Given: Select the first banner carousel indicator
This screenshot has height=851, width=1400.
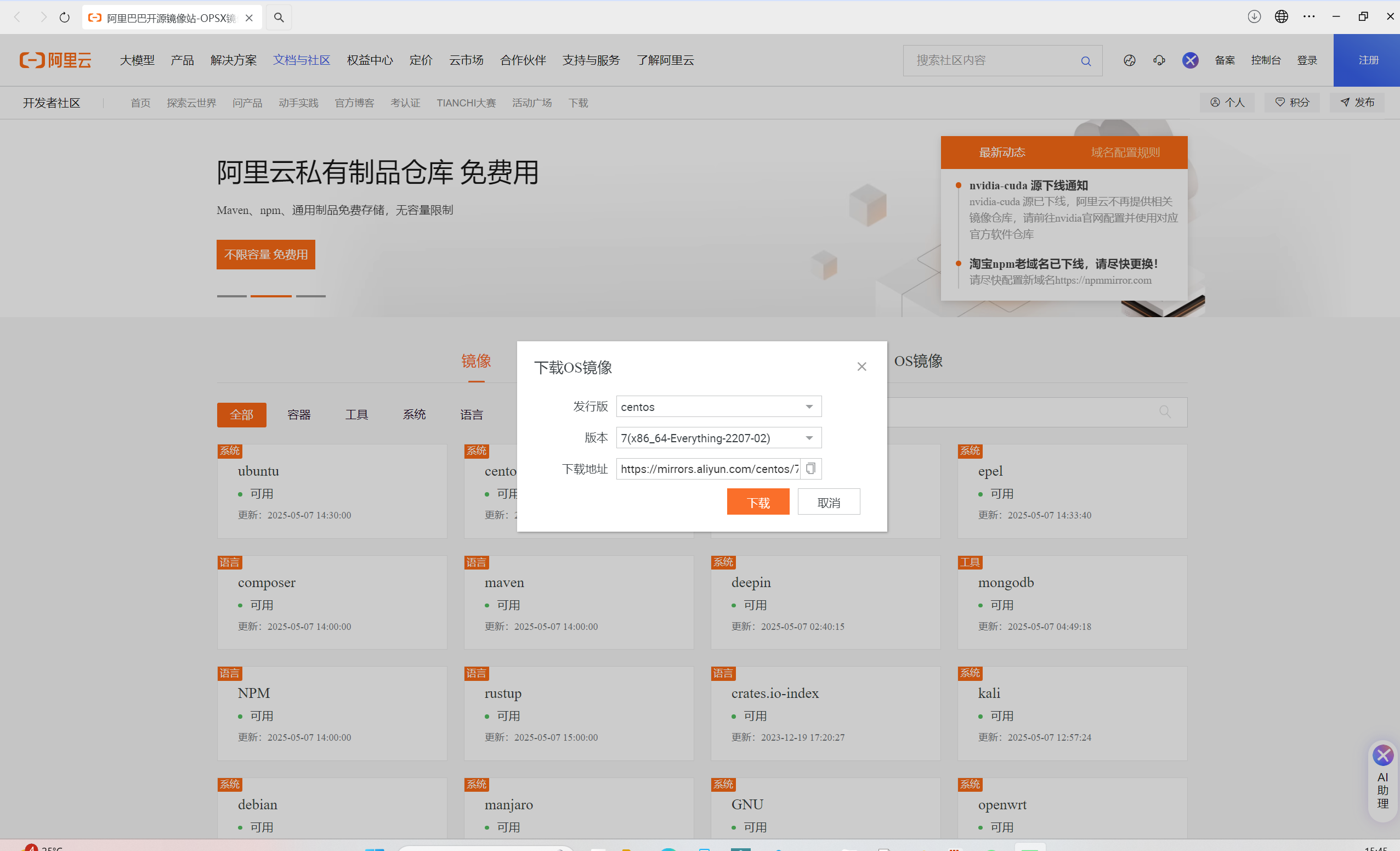Looking at the screenshot, I should click(x=232, y=296).
